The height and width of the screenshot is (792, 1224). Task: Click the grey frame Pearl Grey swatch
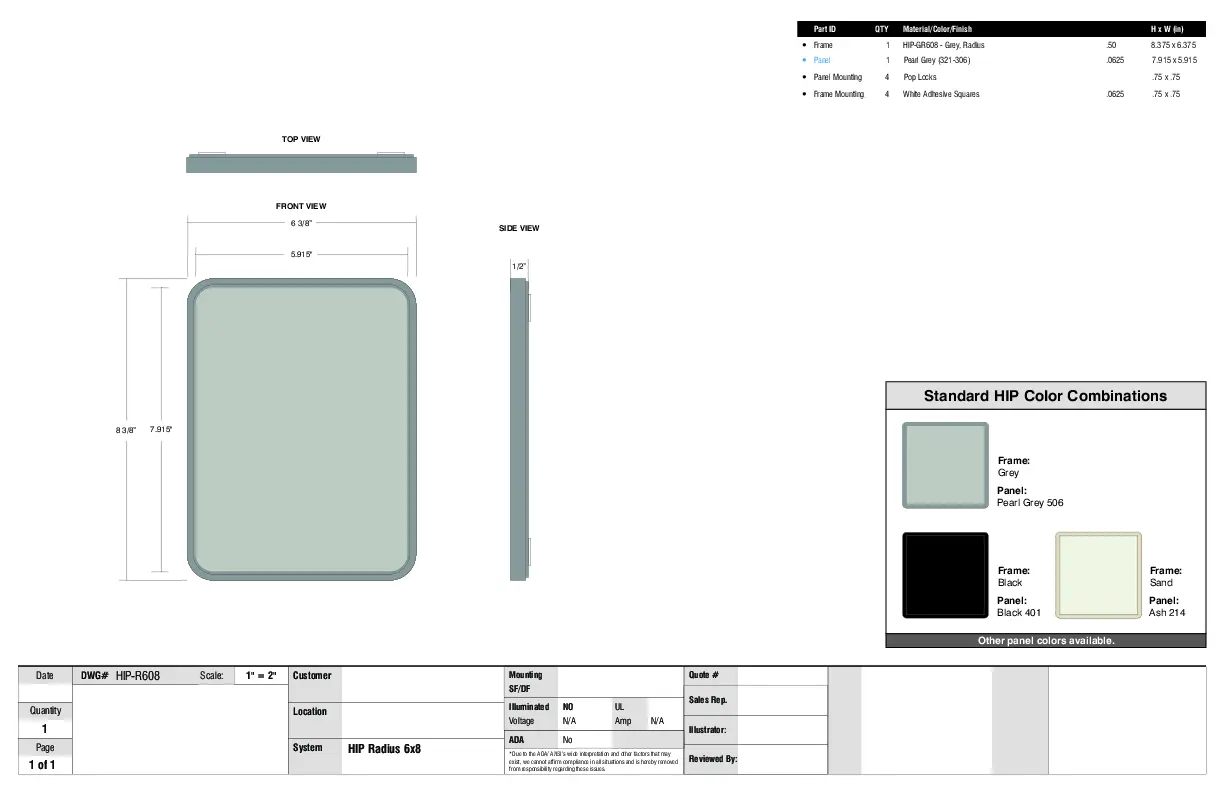coord(945,465)
